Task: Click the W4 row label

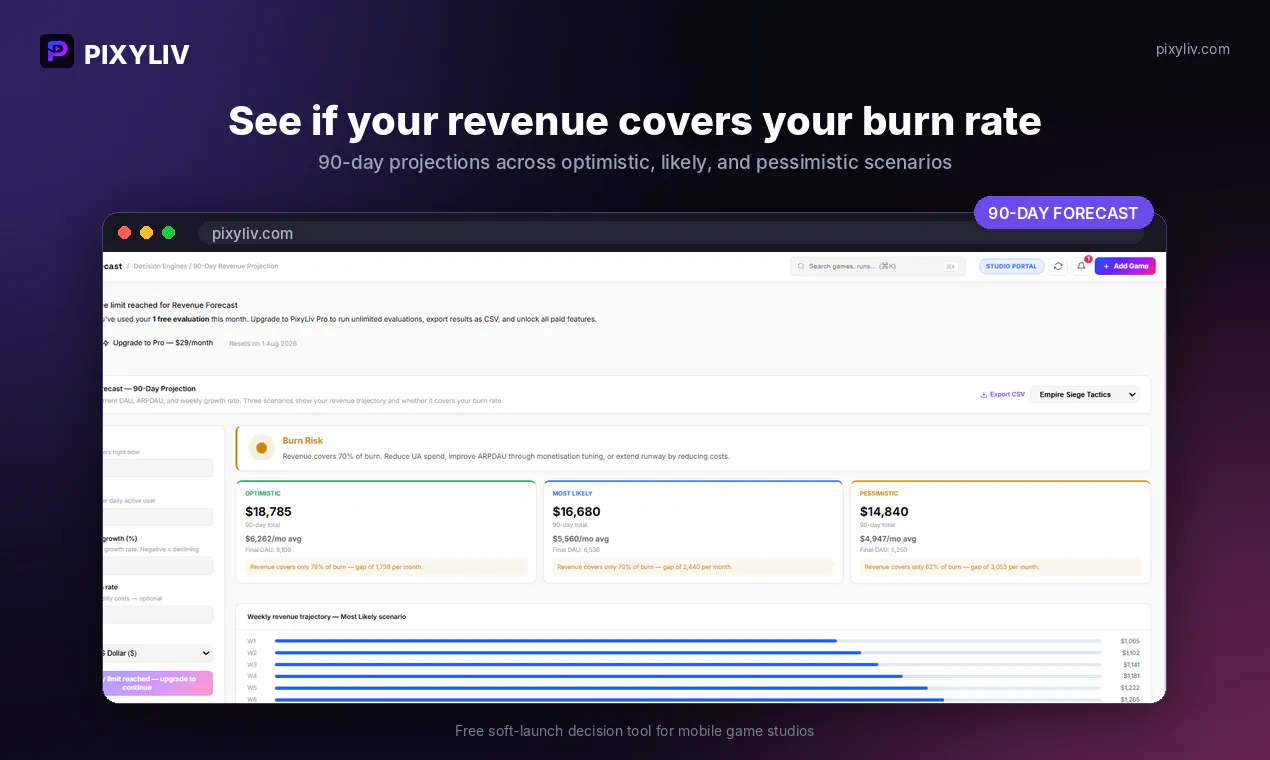Action: (252, 676)
